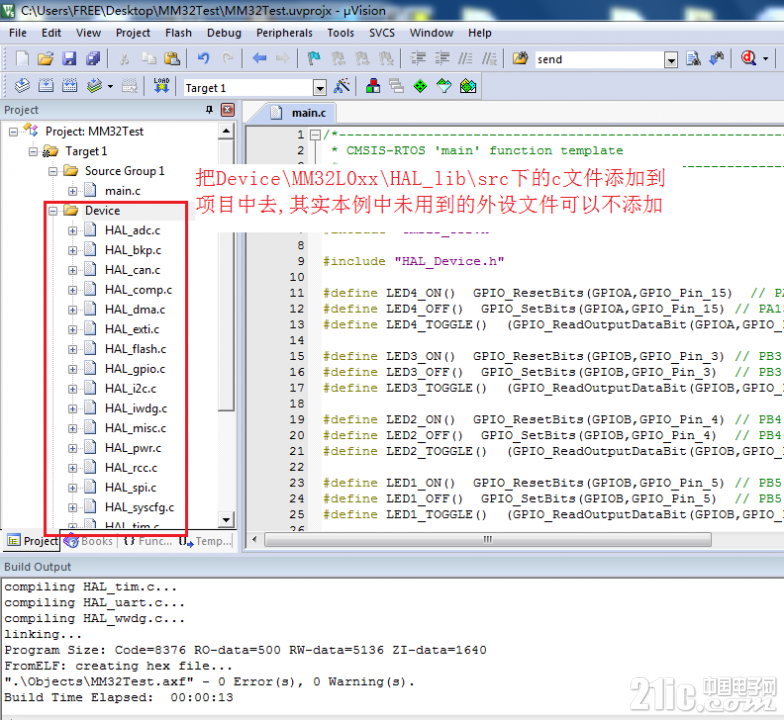Click in the send search input field
This screenshot has height=720, width=784.
[x=599, y=60]
